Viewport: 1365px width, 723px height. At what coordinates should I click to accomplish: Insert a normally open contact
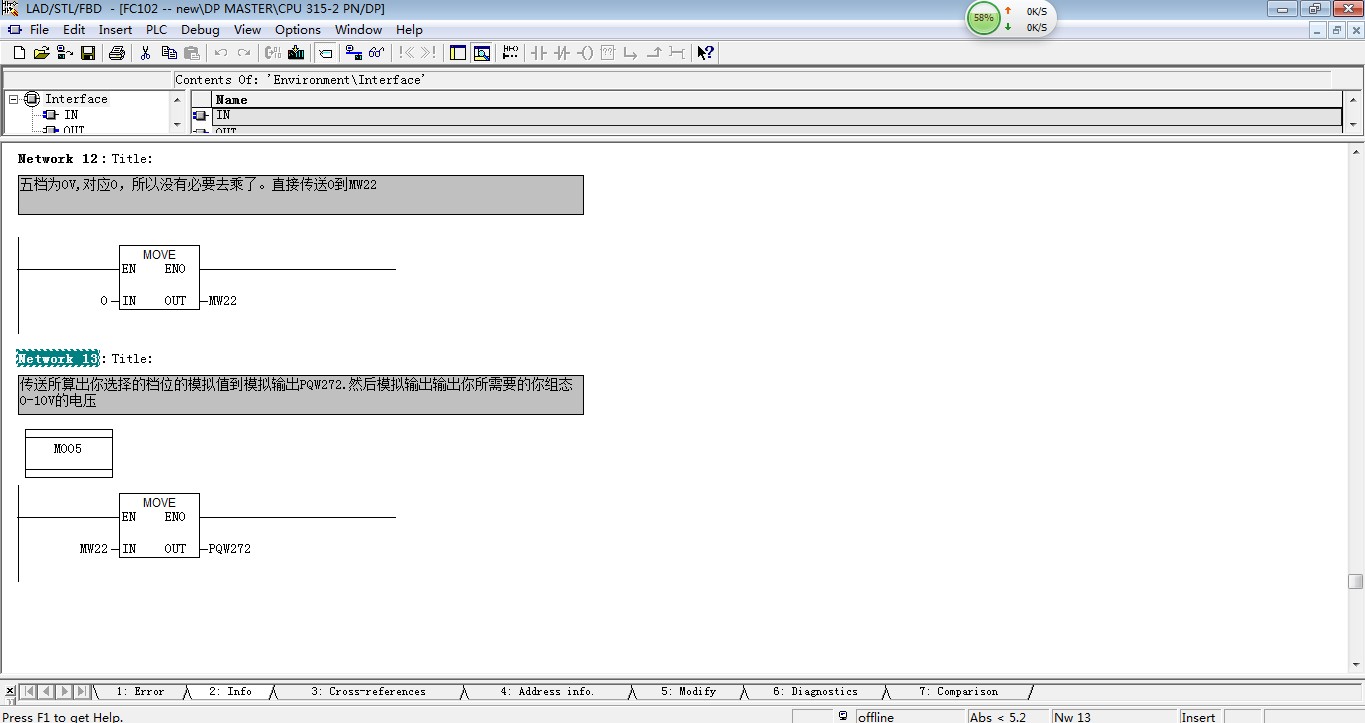pos(540,53)
